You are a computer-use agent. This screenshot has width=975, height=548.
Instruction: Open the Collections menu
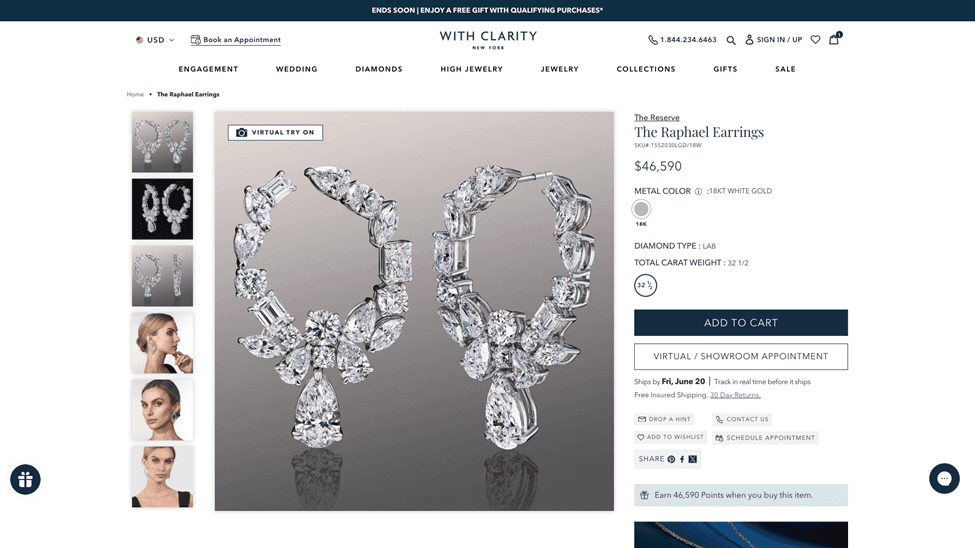[645, 69]
